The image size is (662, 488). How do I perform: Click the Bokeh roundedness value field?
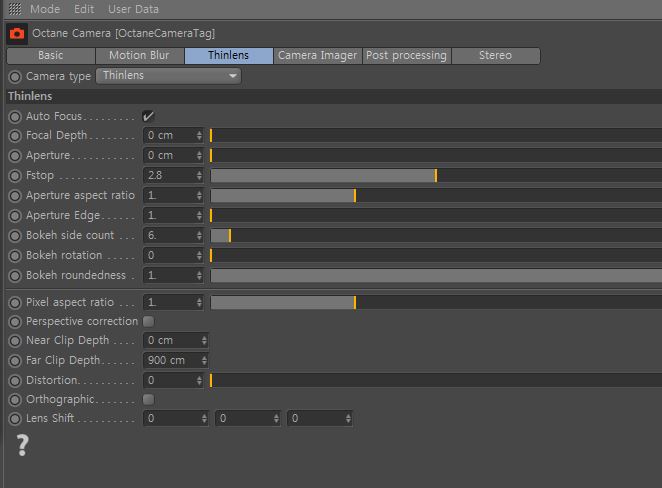(174, 275)
